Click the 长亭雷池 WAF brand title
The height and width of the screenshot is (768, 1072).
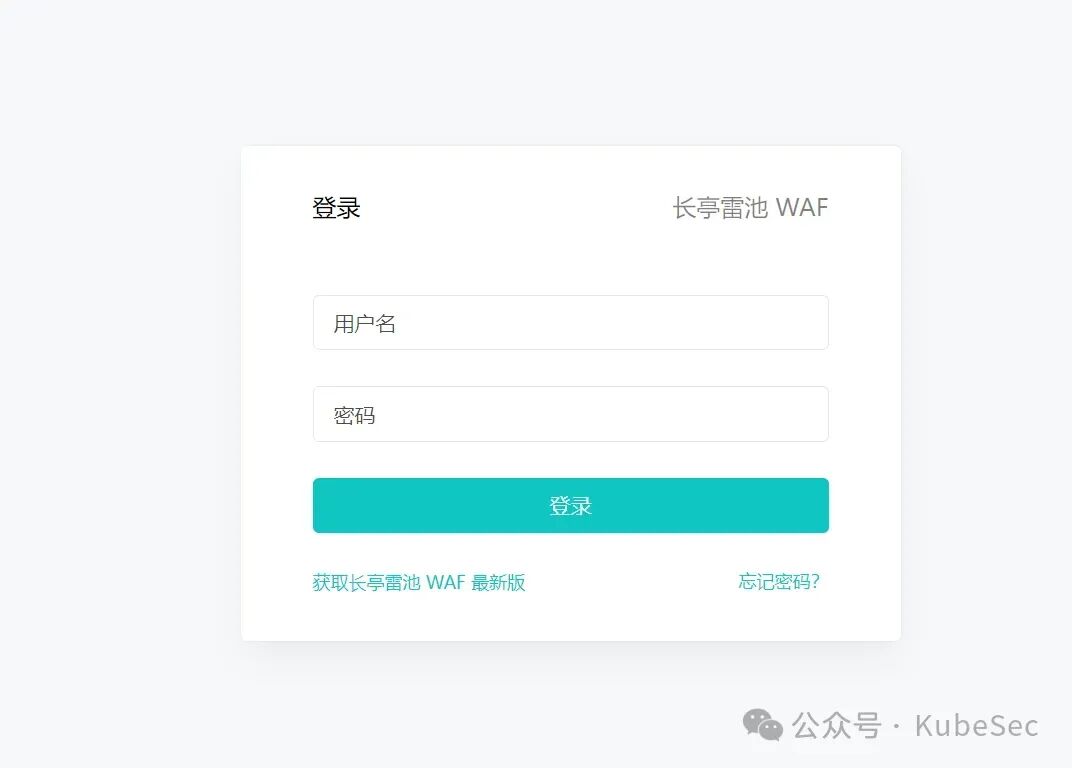pos(750,207)
